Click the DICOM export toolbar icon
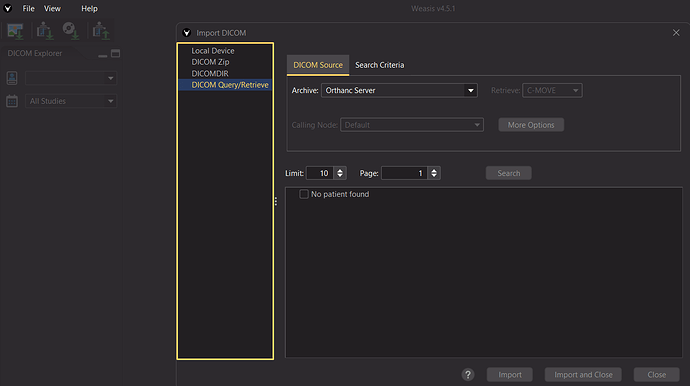This screenshot has width=690, height=386. pyautogui.click(x=101, y=31)
